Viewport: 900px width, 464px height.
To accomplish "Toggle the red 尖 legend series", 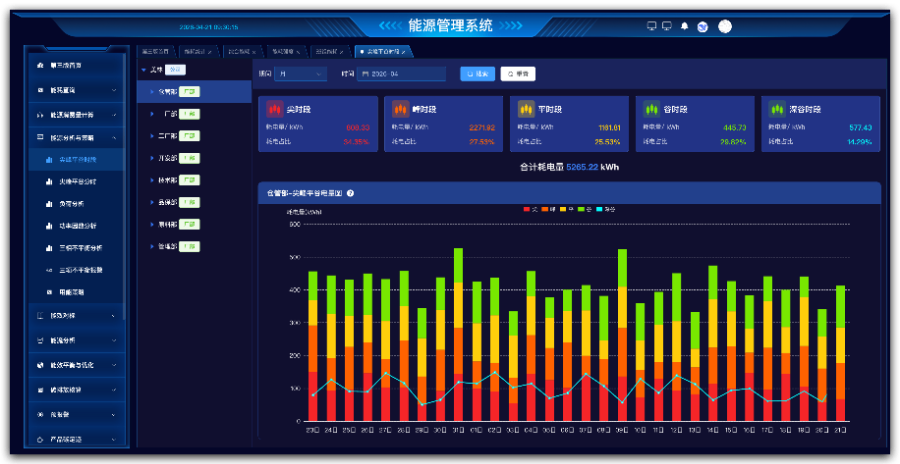I will click(x=529, y=209).
